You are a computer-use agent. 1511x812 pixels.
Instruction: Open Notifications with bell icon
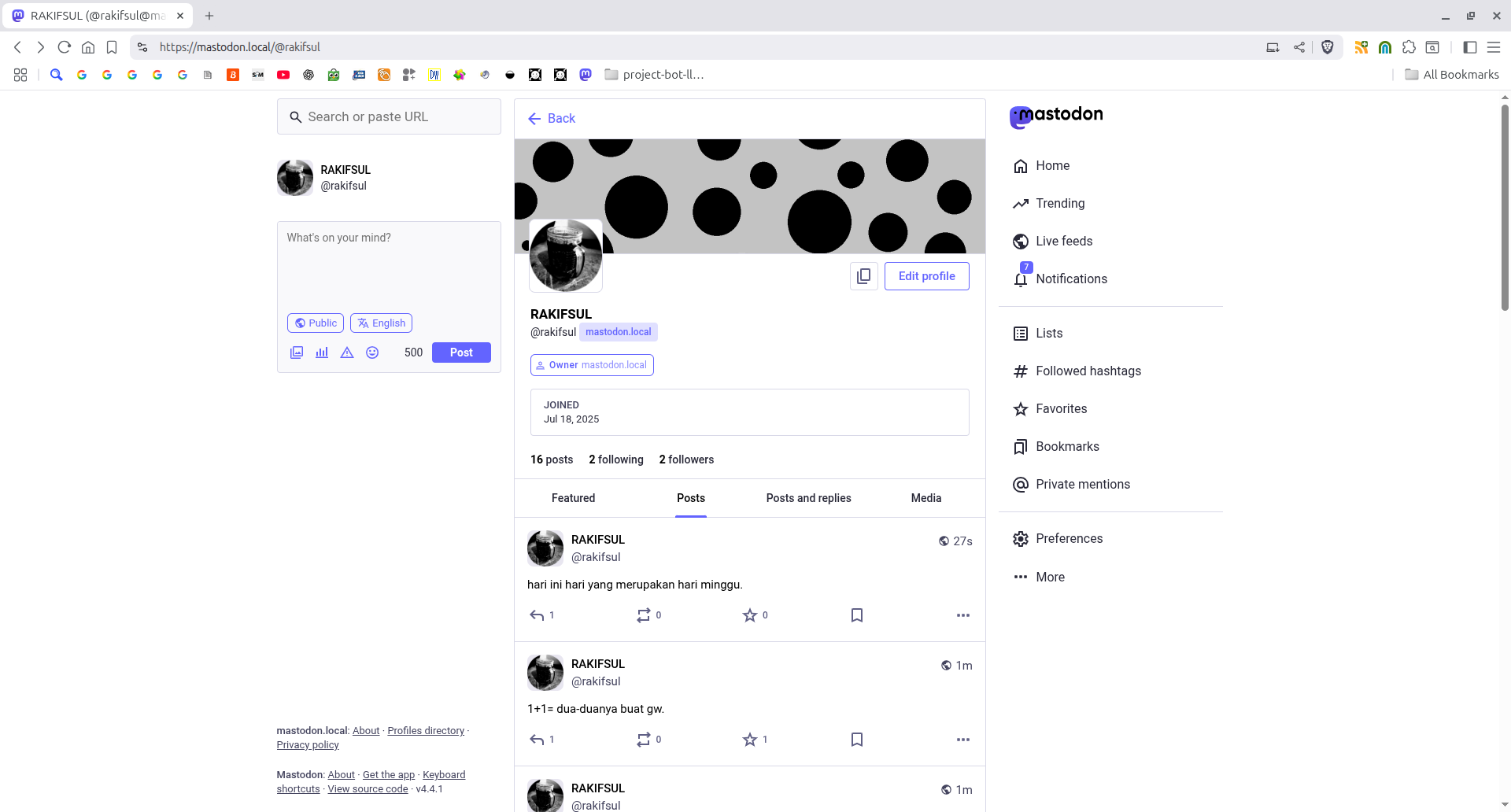1060,279
